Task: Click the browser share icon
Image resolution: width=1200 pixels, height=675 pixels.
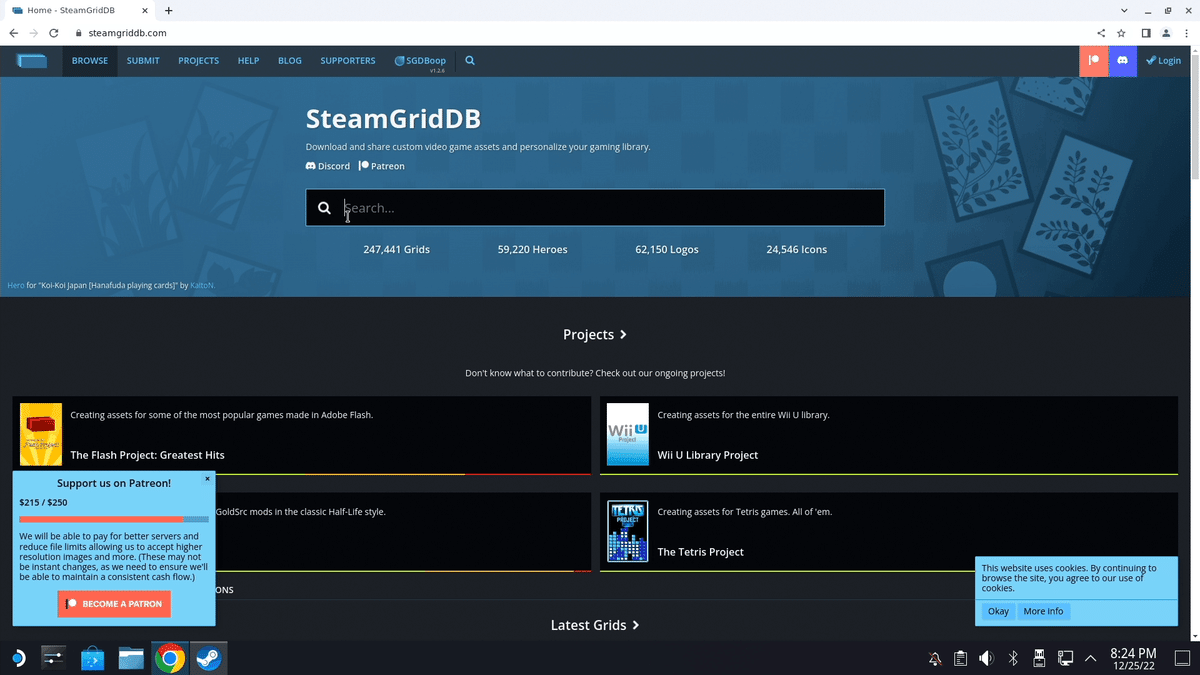Action: coord(1101,33)
